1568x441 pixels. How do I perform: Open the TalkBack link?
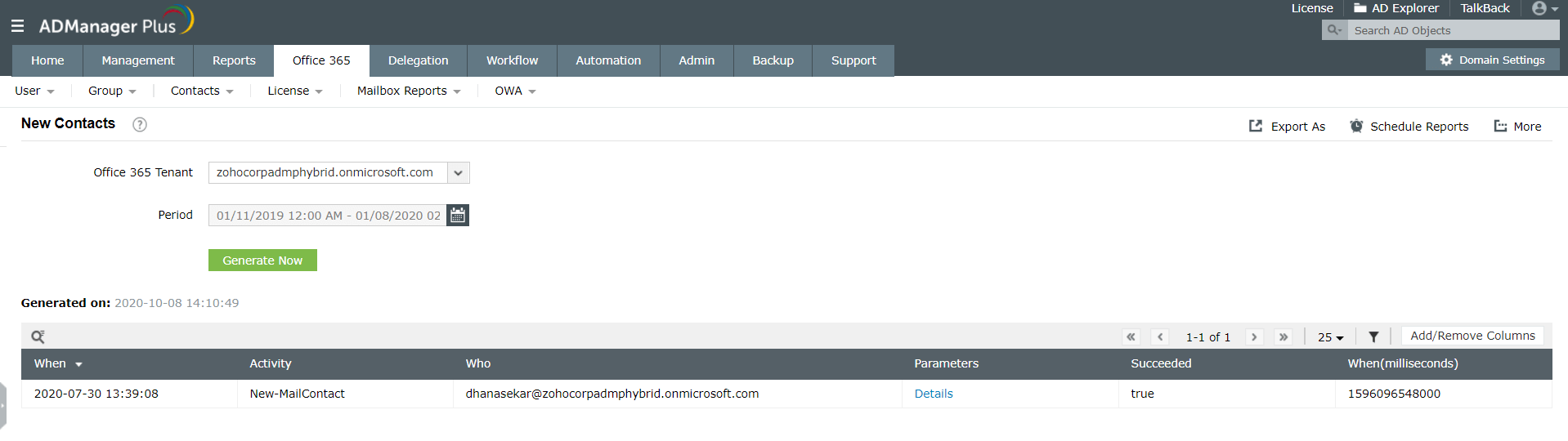click(1485, 8)
